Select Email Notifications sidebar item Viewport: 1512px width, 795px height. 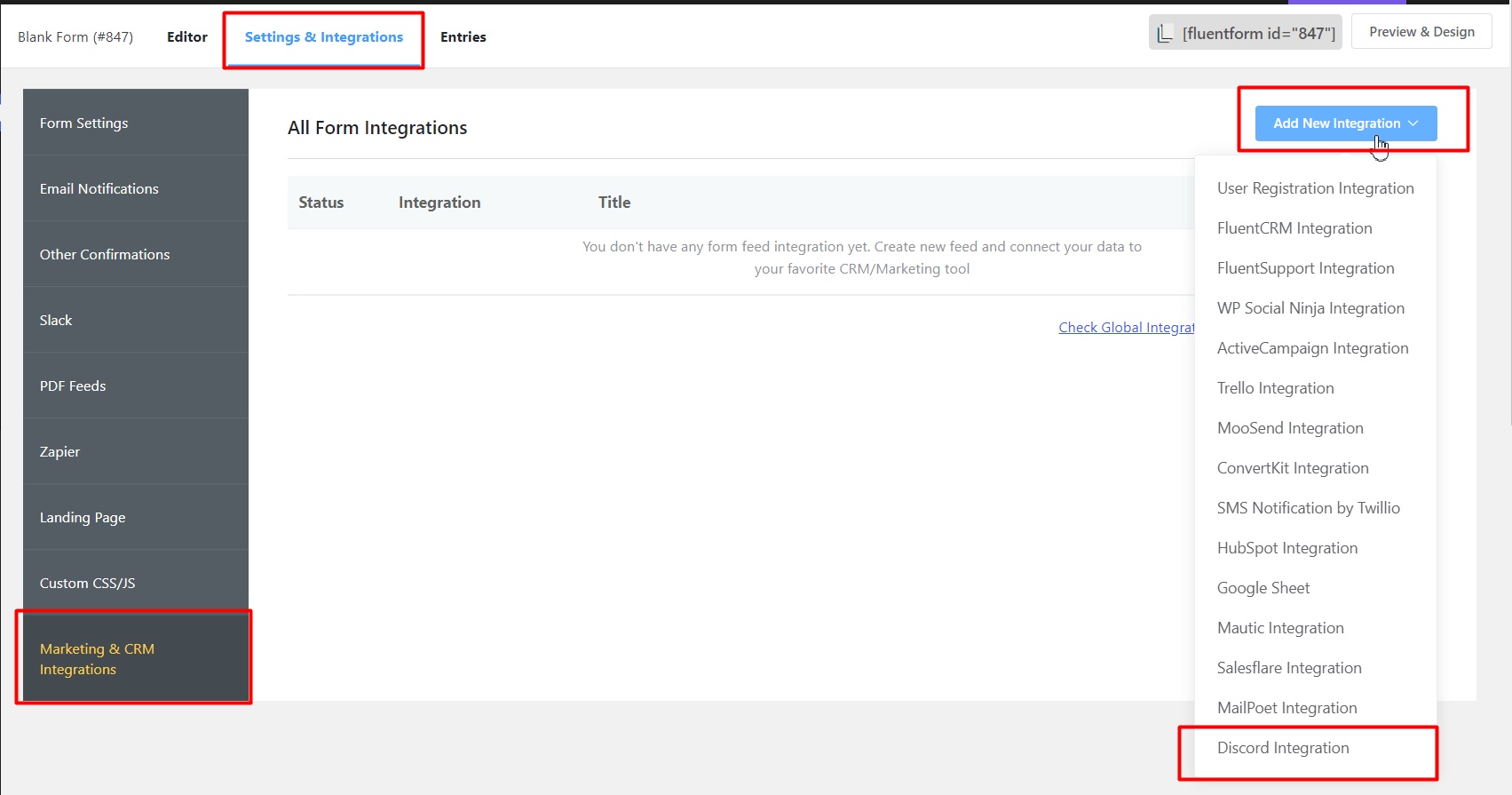(x=136, y=188)
